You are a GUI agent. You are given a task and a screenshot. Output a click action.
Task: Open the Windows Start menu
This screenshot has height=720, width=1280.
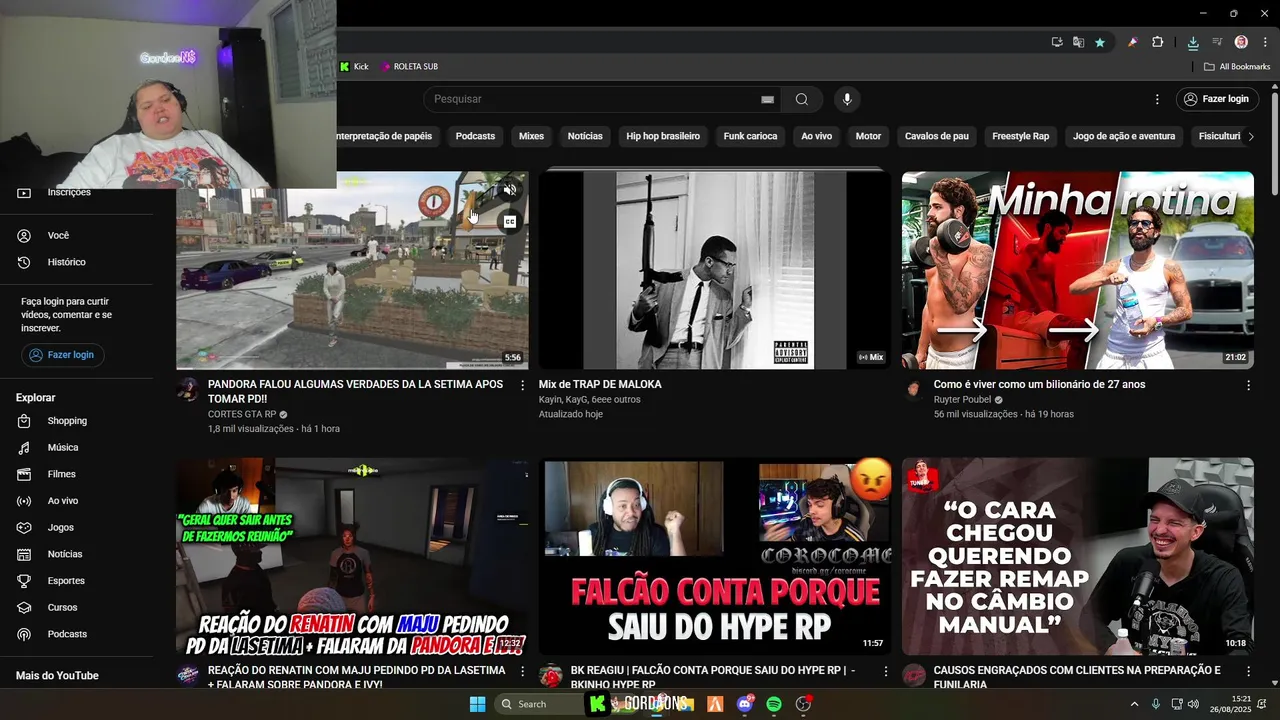point(477,704)
